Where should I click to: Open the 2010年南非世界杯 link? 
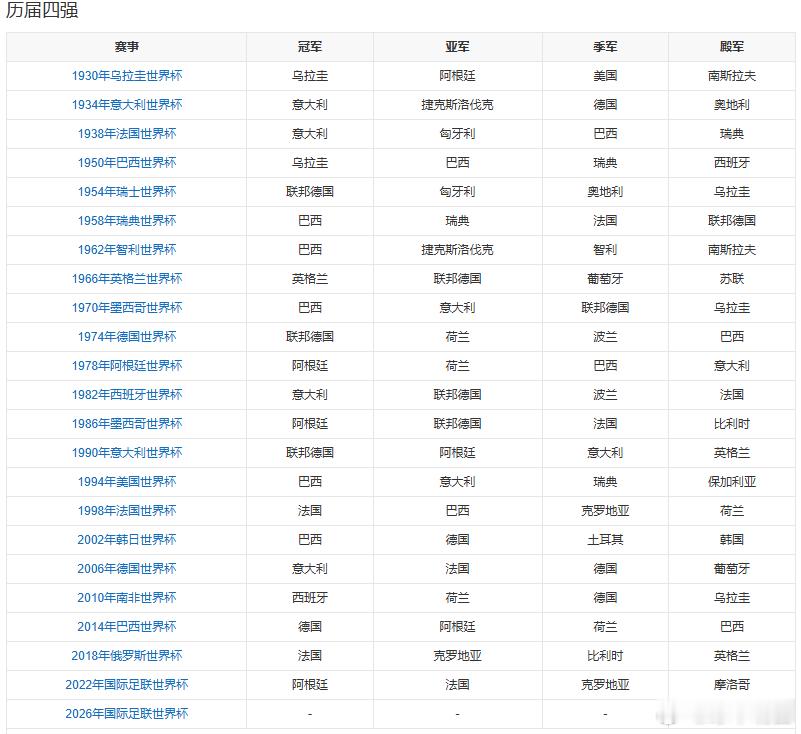[x=127, y=598]
